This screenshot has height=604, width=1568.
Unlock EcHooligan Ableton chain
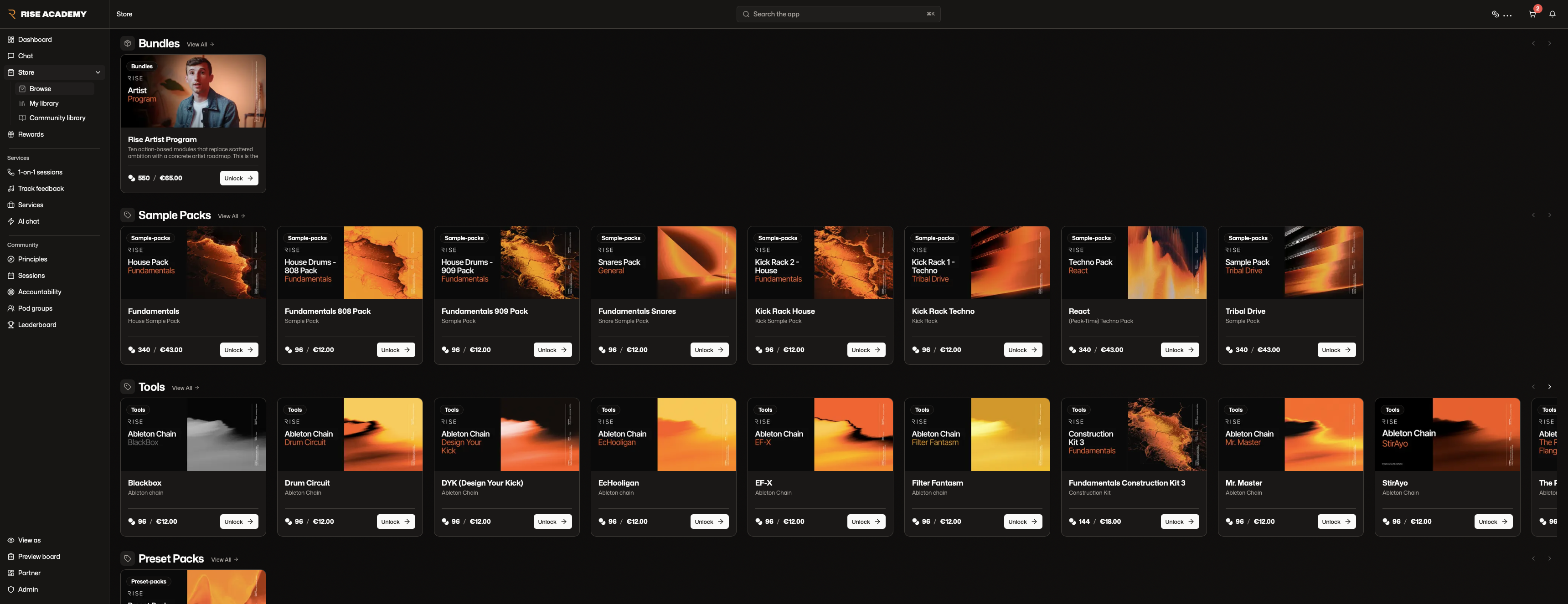[709, 522]
